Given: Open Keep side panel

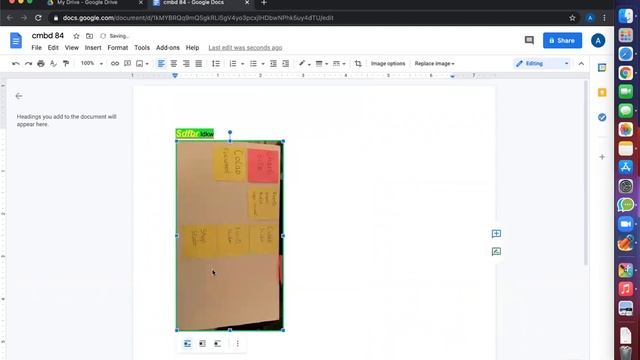Looking at the screenshot, I should pos(602,93).
